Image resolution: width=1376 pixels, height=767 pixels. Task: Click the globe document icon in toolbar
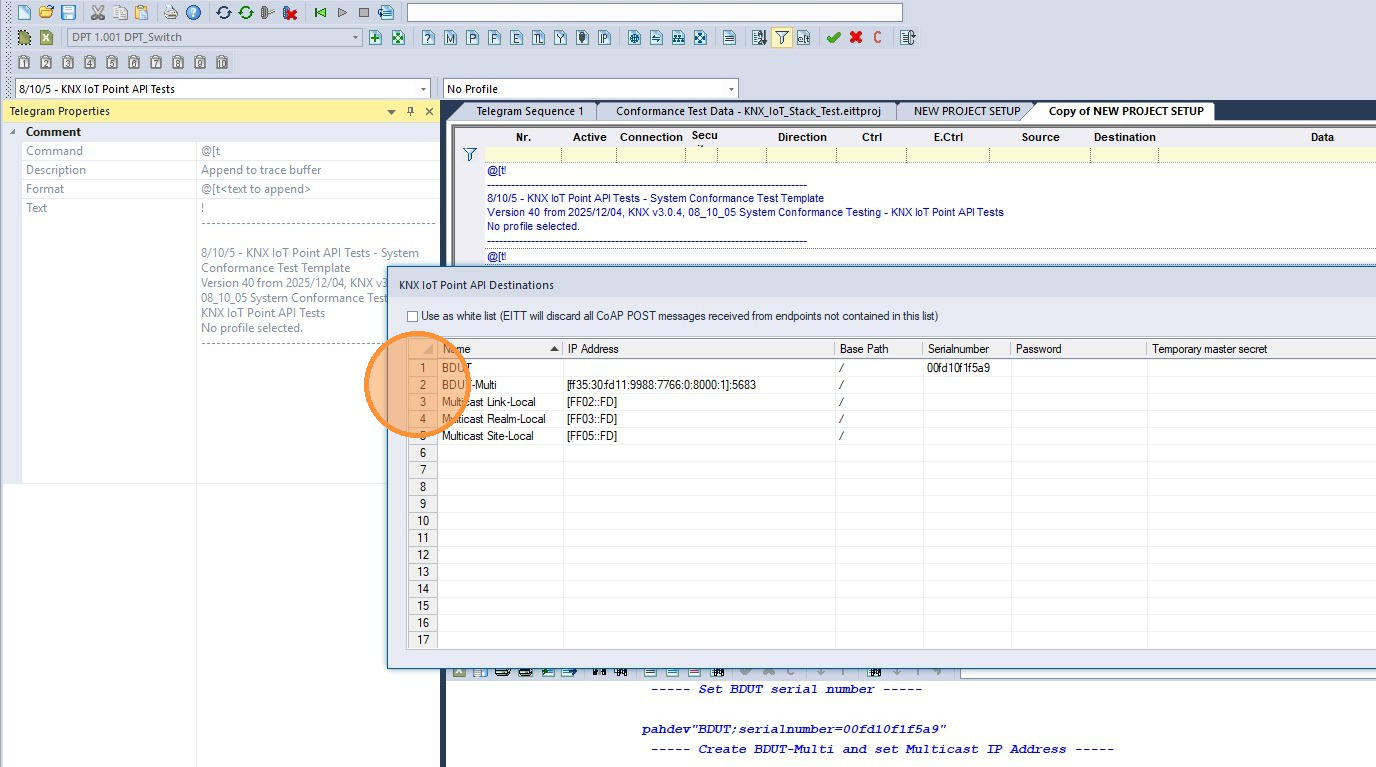click(634, 38)
